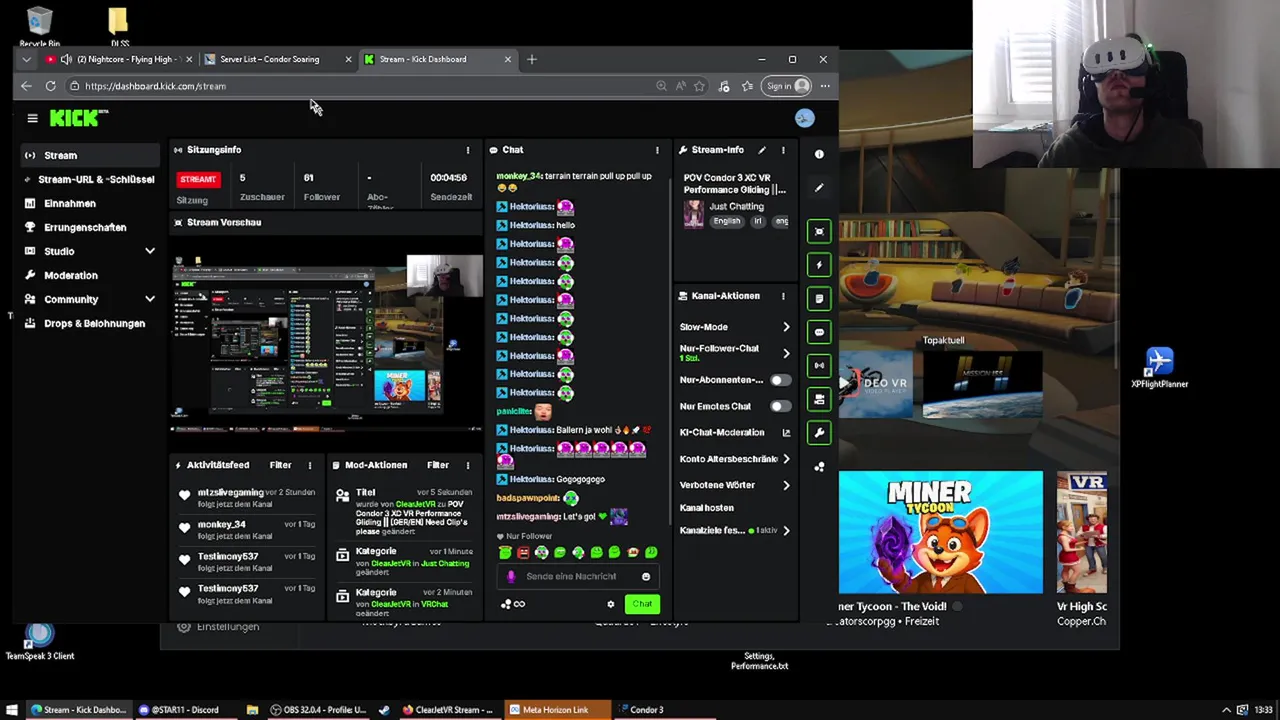Open Stream-Info three-dot menu
1280x720 pixels.
783,150
